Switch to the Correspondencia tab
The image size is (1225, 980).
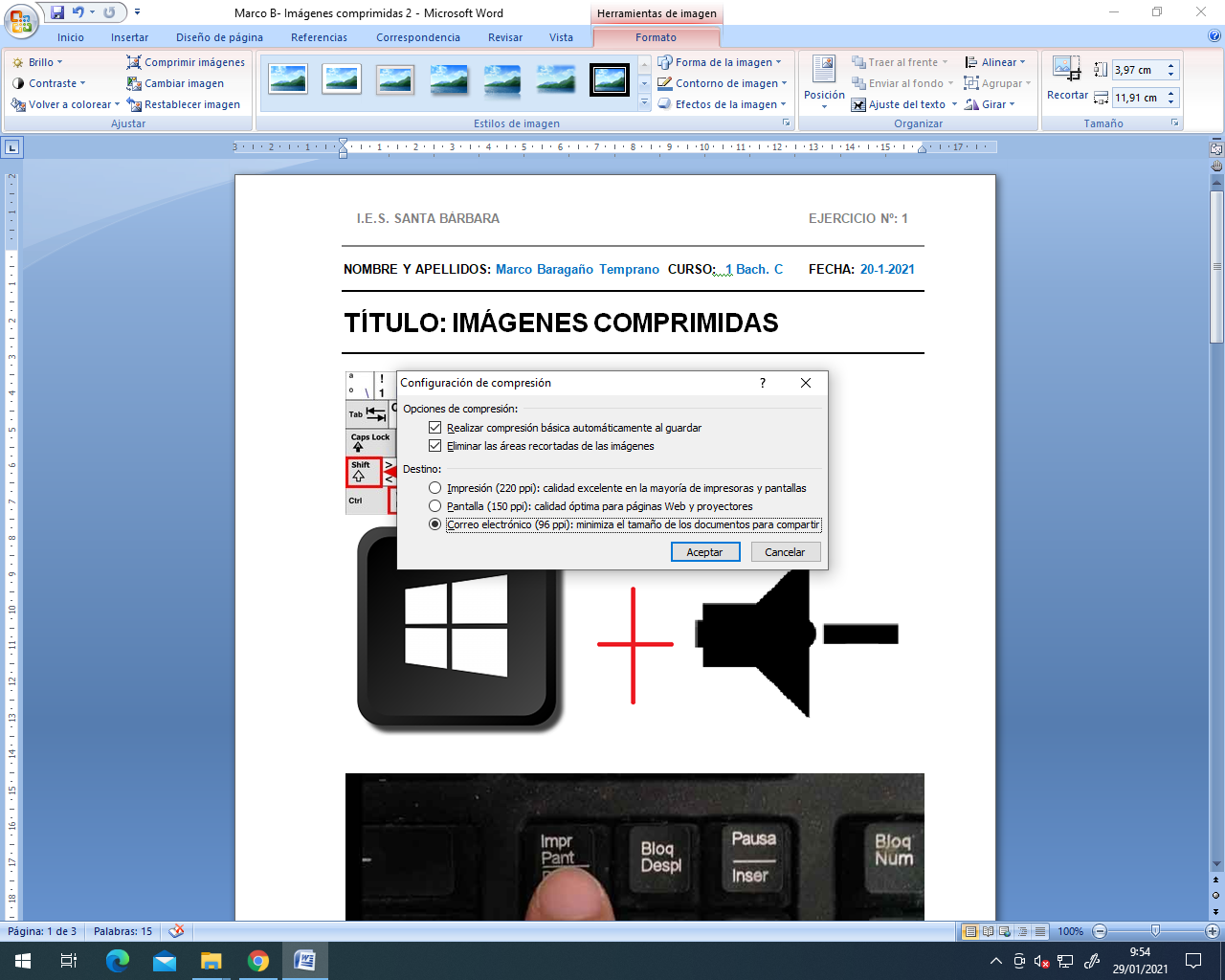pos(418,37)
